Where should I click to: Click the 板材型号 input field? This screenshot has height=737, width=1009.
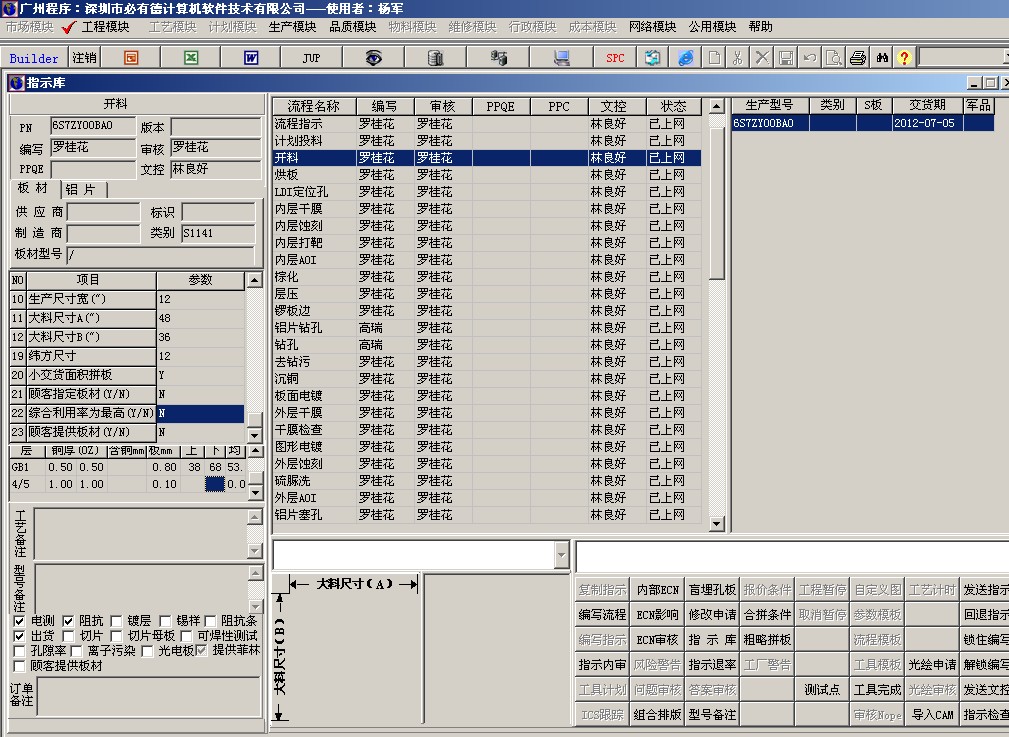point(160,255)
